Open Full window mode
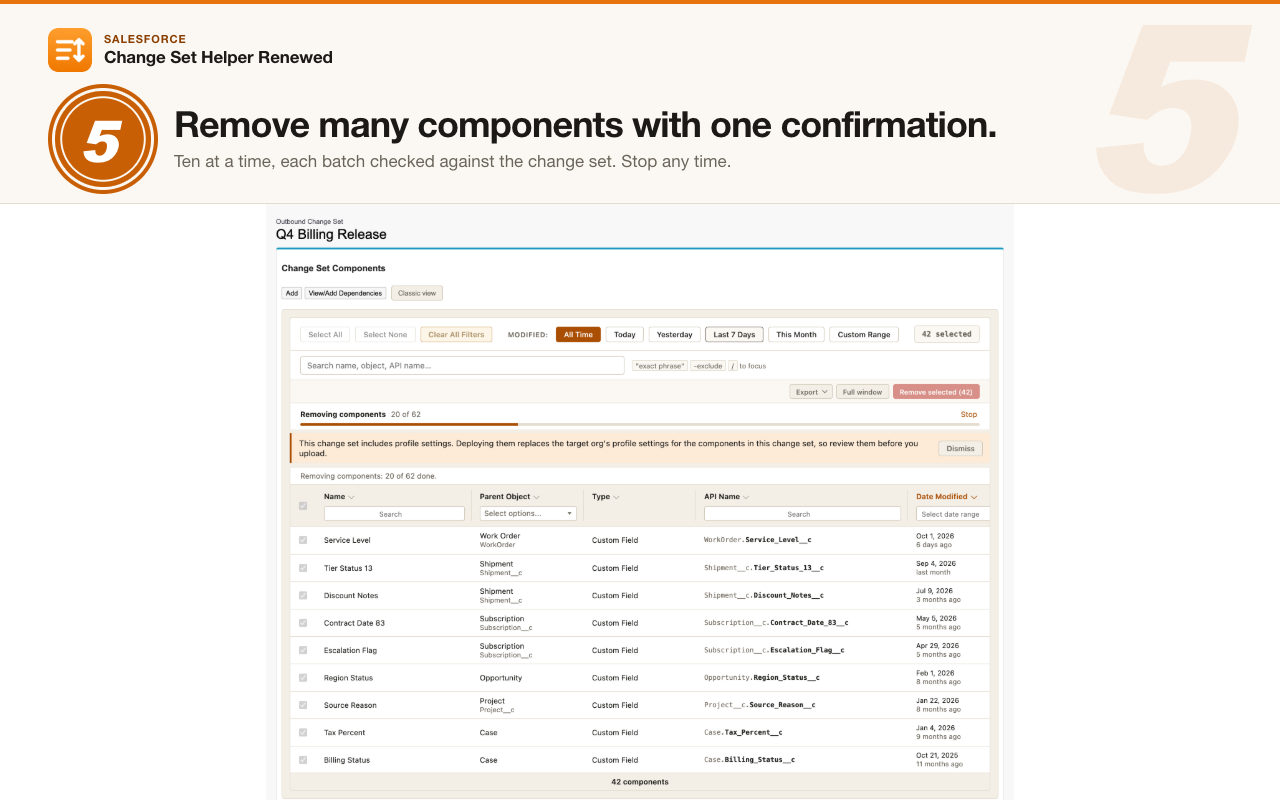The width and height of the screenshot is (1280, 800). coord(862,392)
